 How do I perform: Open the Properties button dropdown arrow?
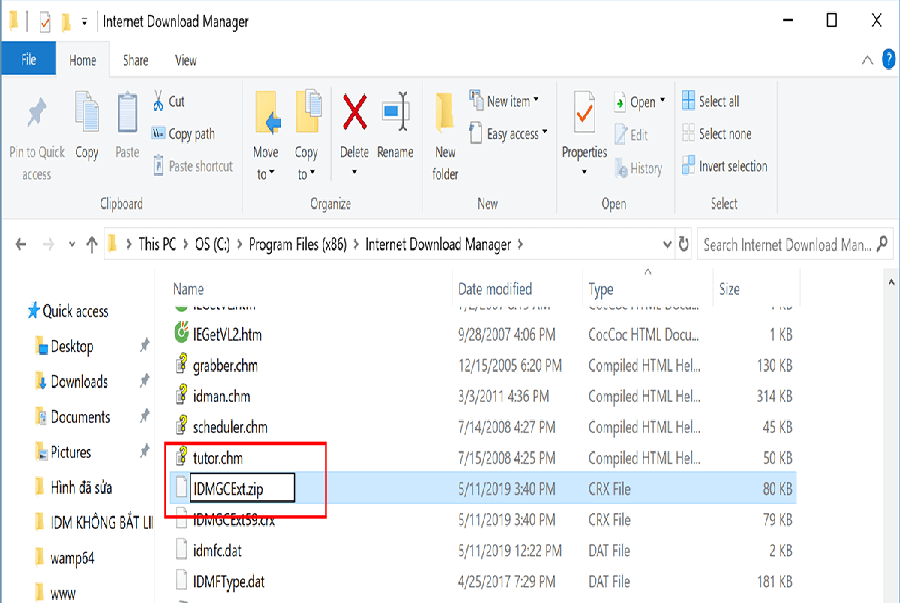584,172
